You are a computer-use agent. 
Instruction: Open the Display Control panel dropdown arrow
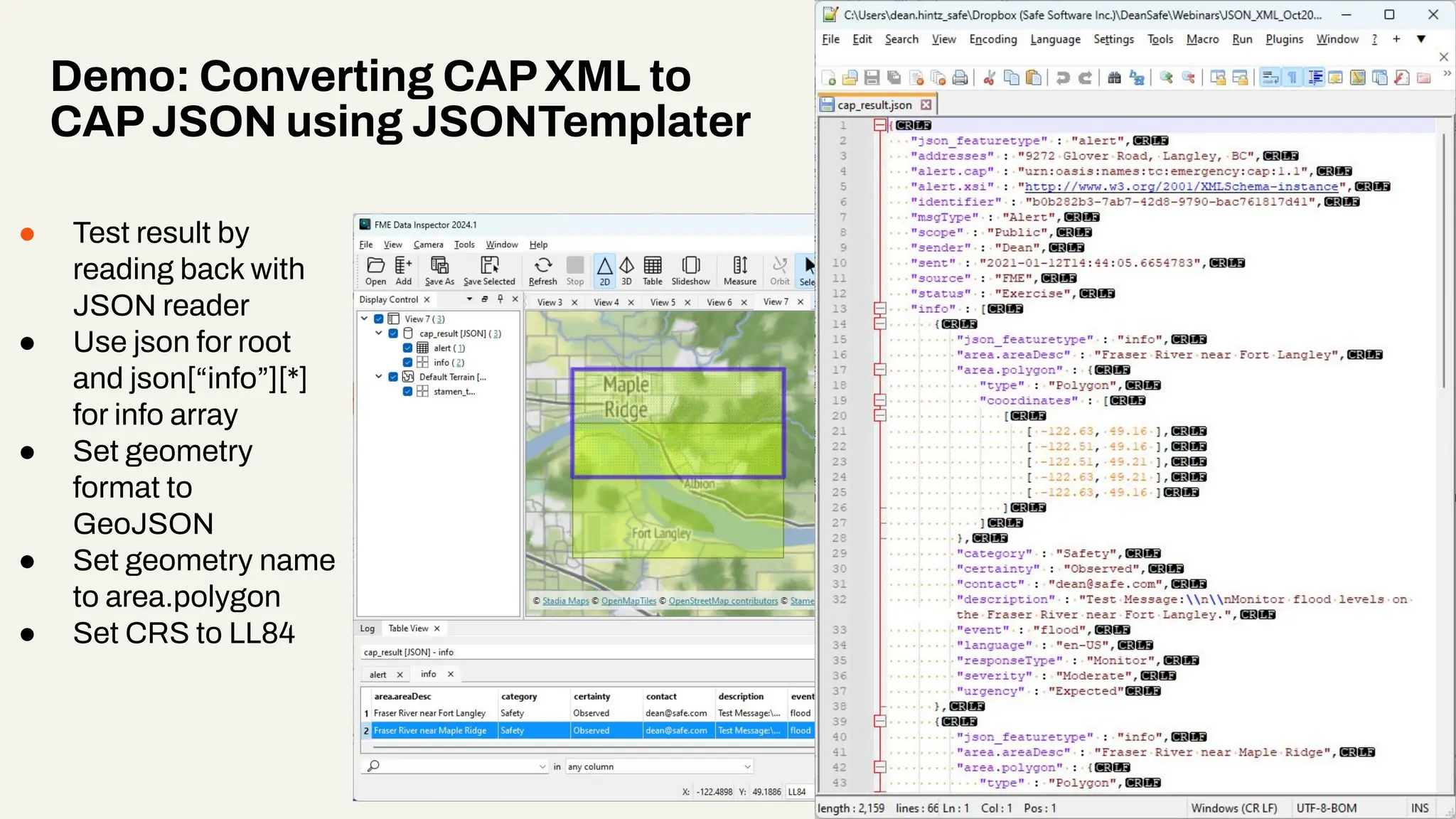pos(469,299)
